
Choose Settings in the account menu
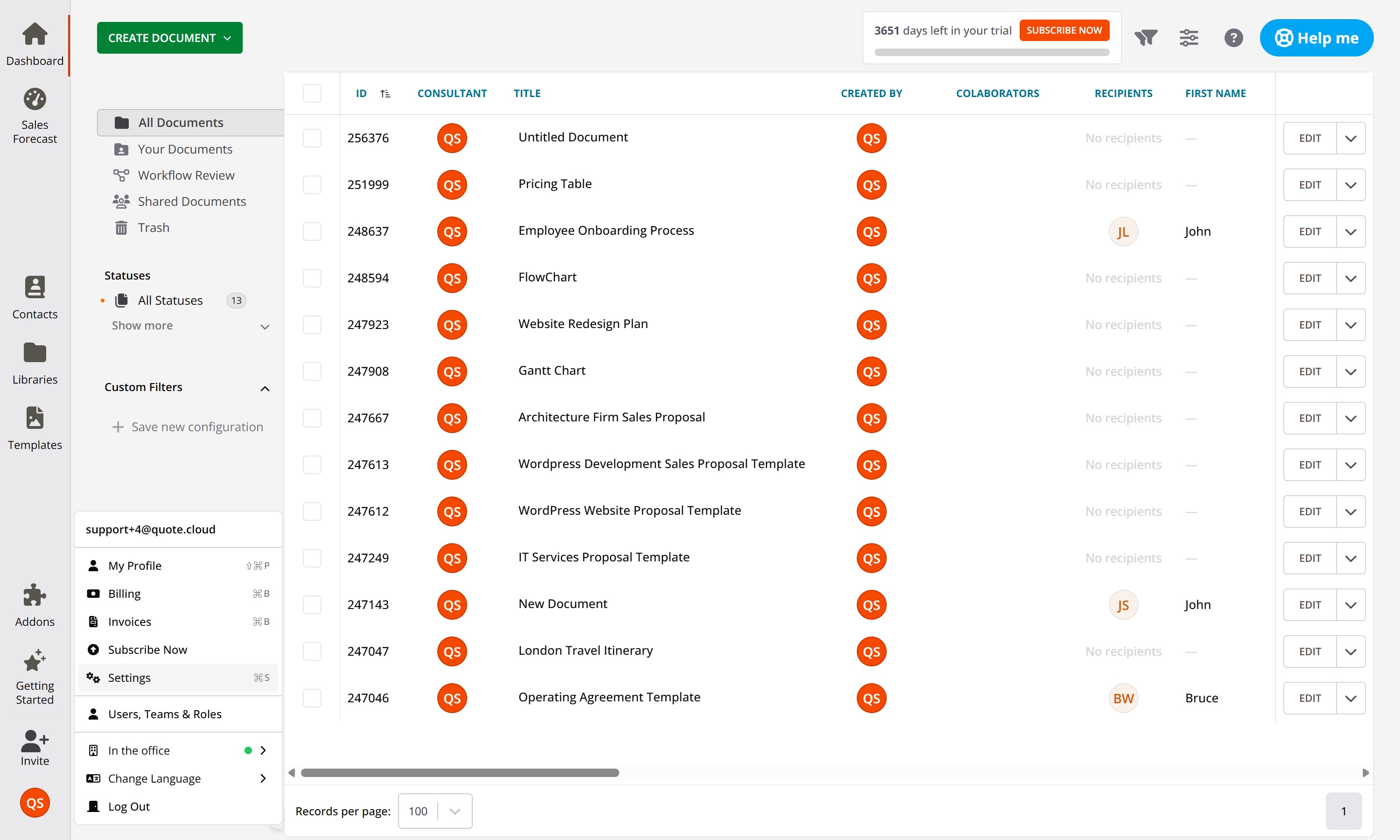[x=129, y=678]
